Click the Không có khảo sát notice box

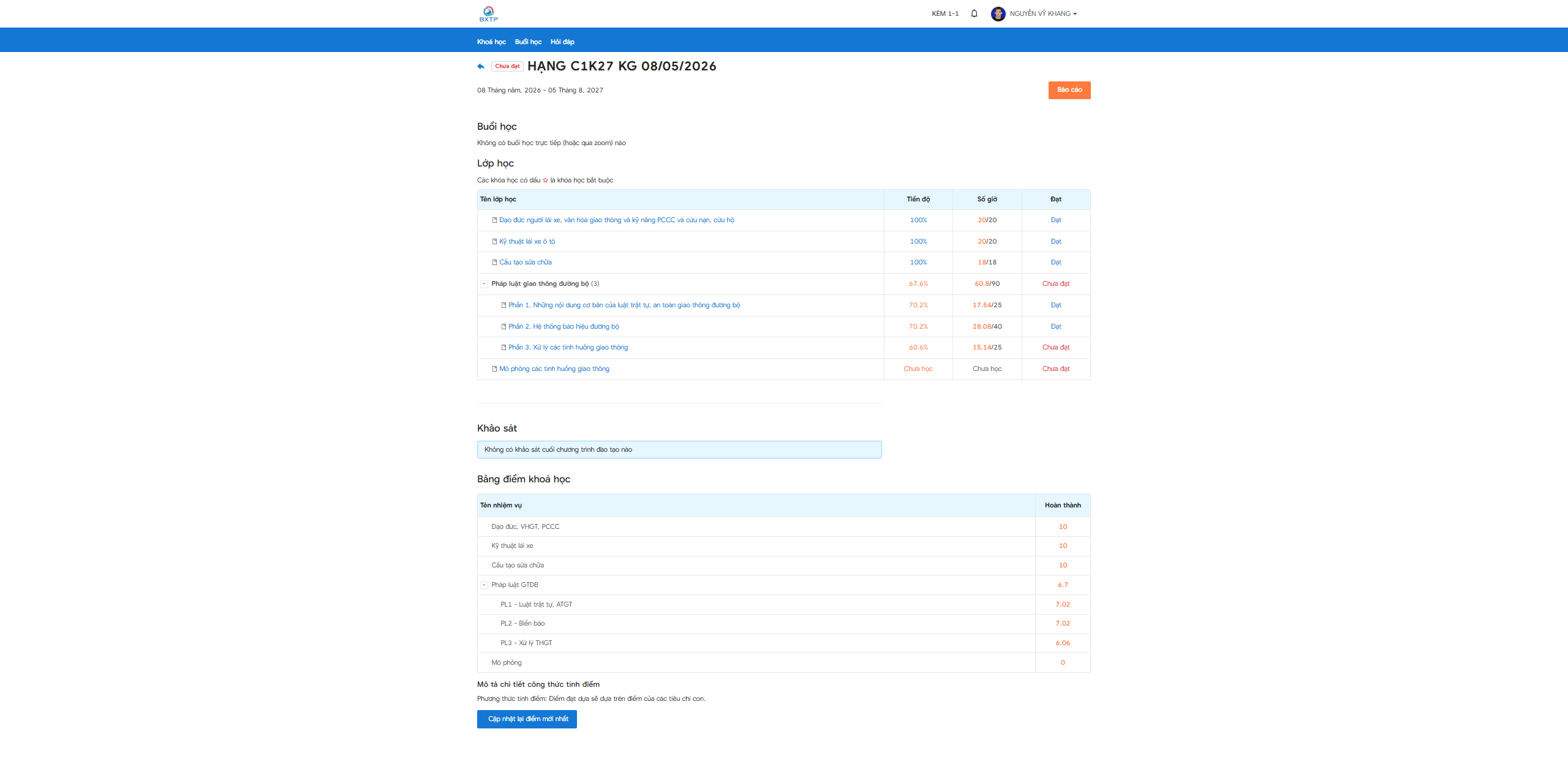pos(679,449)
